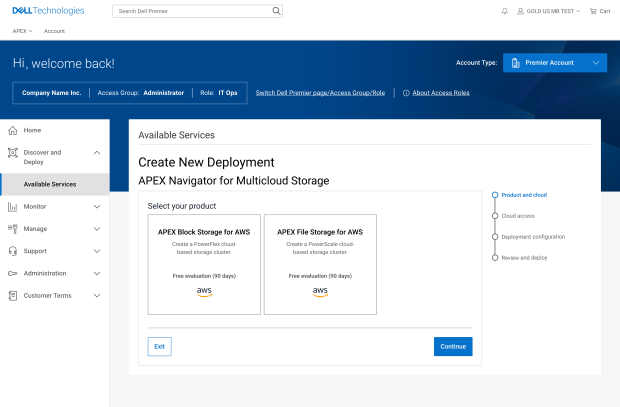The width and height of the screenshot is (620, 407).
Task: Collapse the Discover and Deploy section
Action: pyautogui.click(x=97, y=153)
